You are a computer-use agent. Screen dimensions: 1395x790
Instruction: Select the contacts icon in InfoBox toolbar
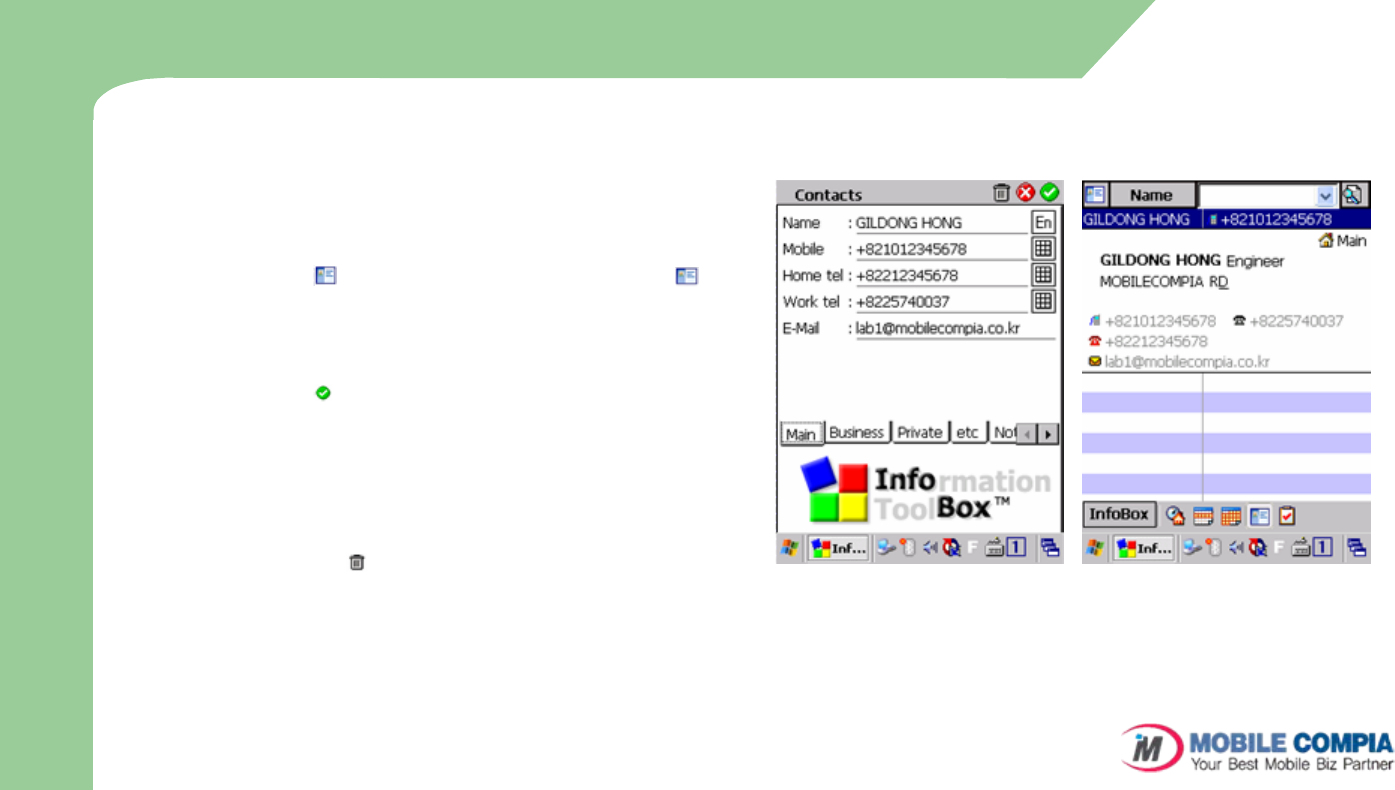coord(1260,516)
